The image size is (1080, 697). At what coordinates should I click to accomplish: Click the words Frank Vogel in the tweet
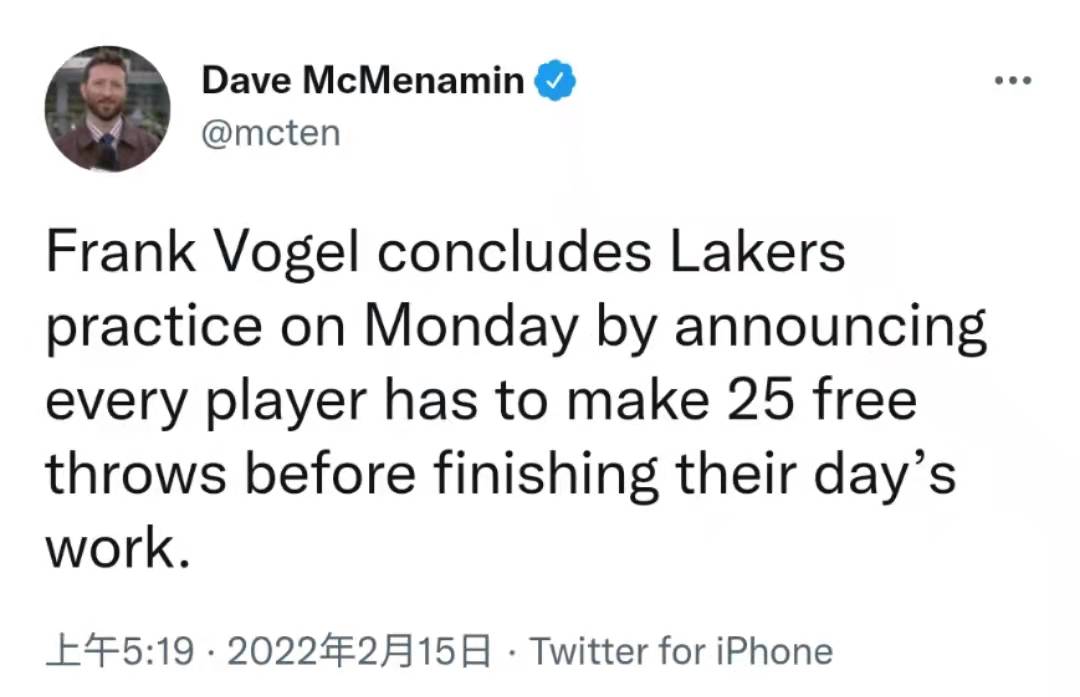tap(202, 253)
